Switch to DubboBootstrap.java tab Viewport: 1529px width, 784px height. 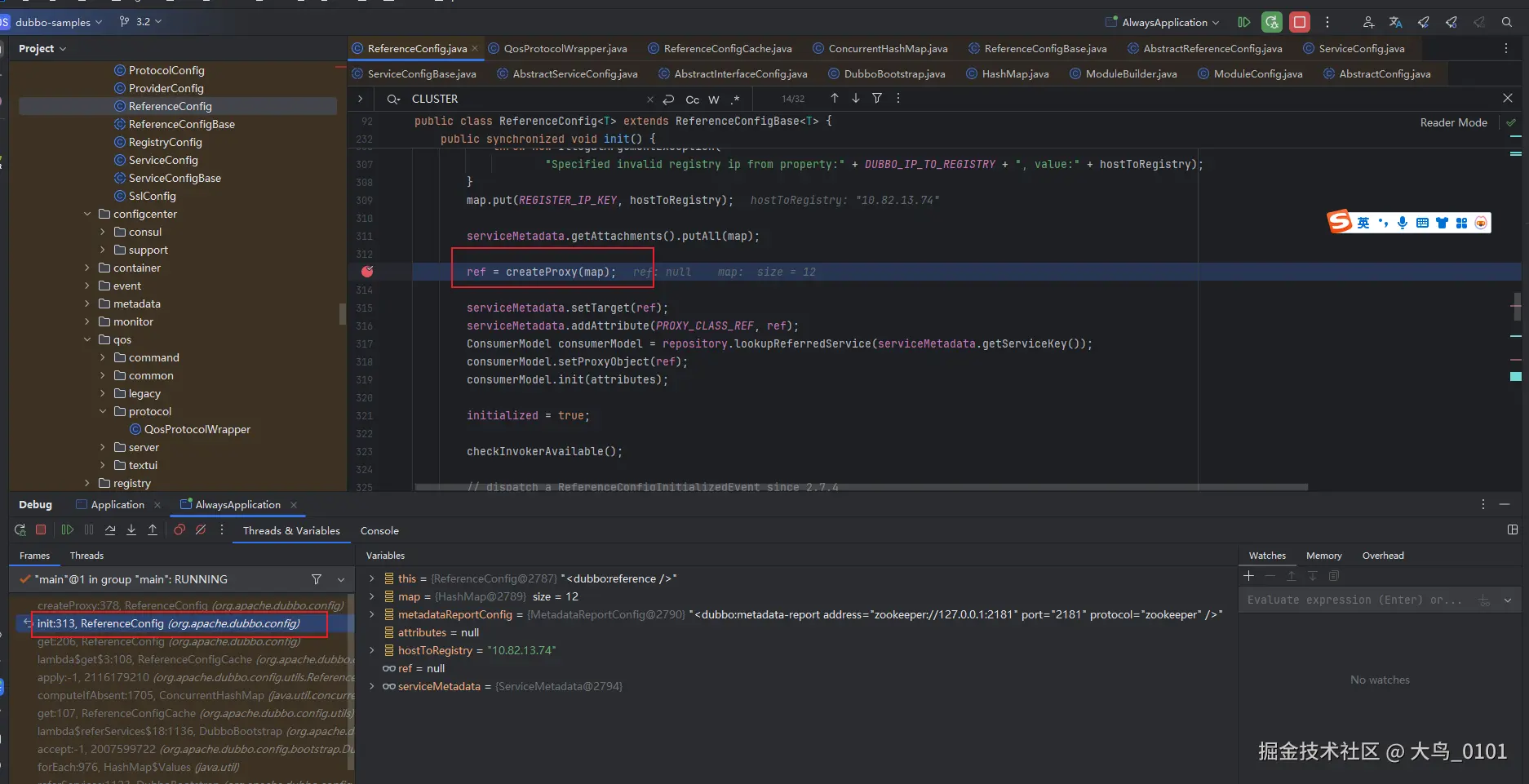tap(887, 74)
